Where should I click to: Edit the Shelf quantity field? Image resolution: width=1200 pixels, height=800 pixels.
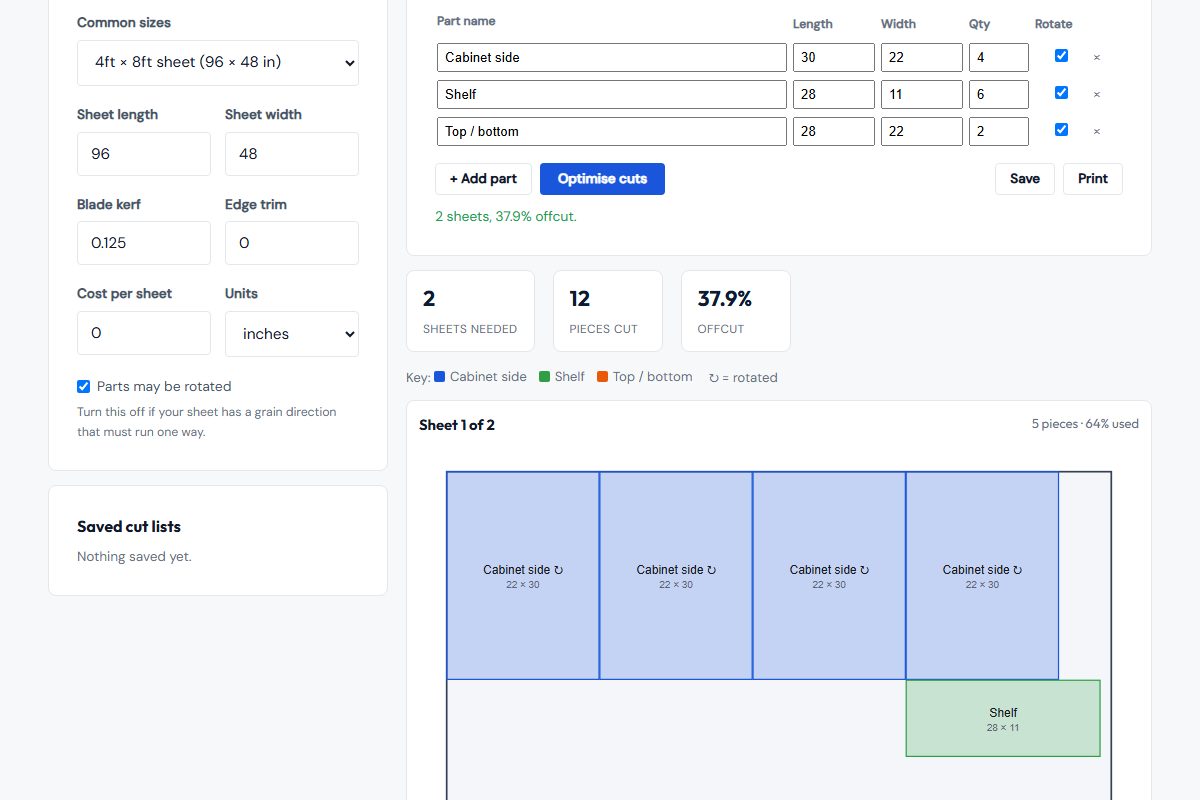(999, 94)
